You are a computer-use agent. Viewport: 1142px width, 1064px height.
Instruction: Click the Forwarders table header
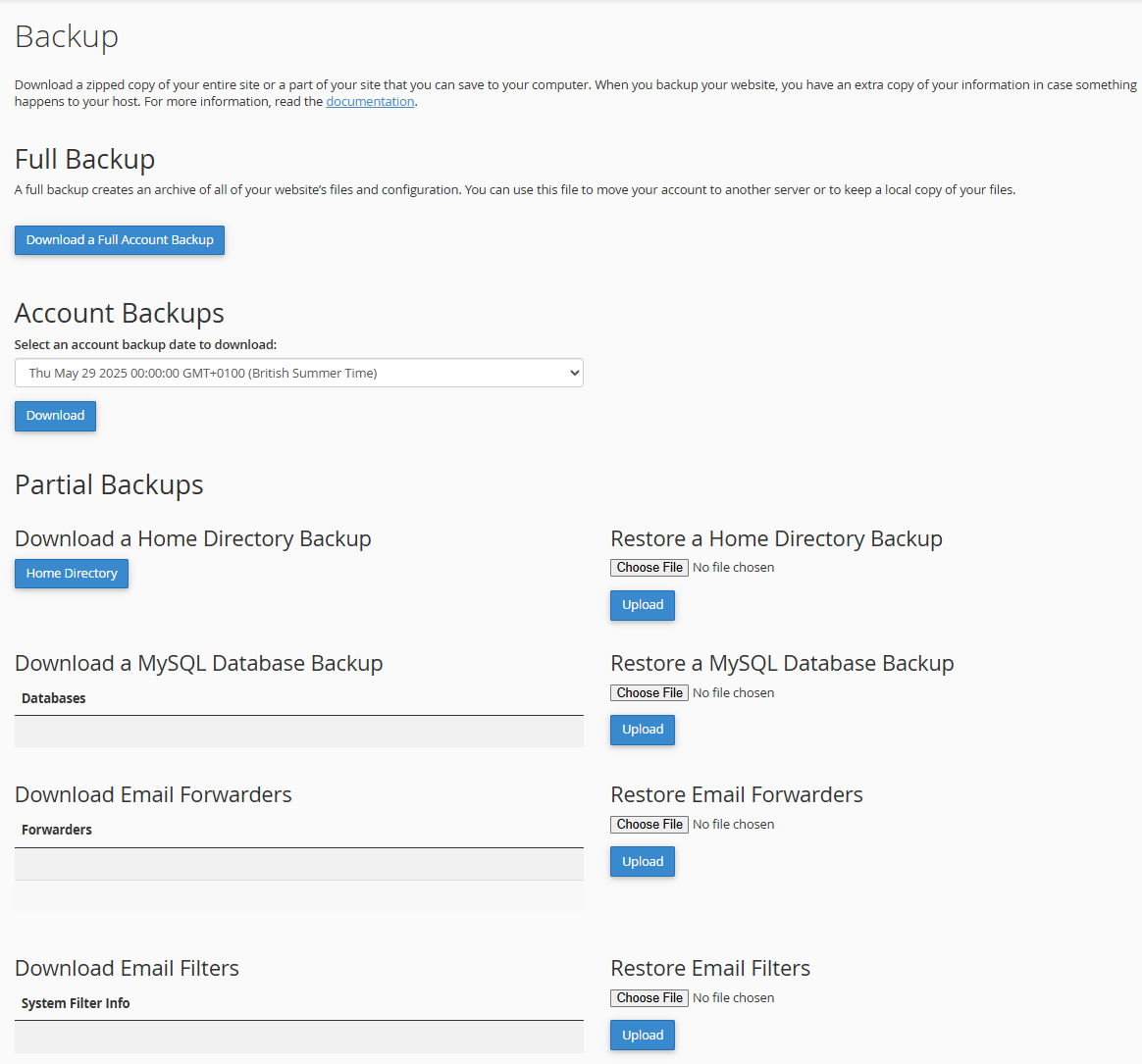pos(57,830)
